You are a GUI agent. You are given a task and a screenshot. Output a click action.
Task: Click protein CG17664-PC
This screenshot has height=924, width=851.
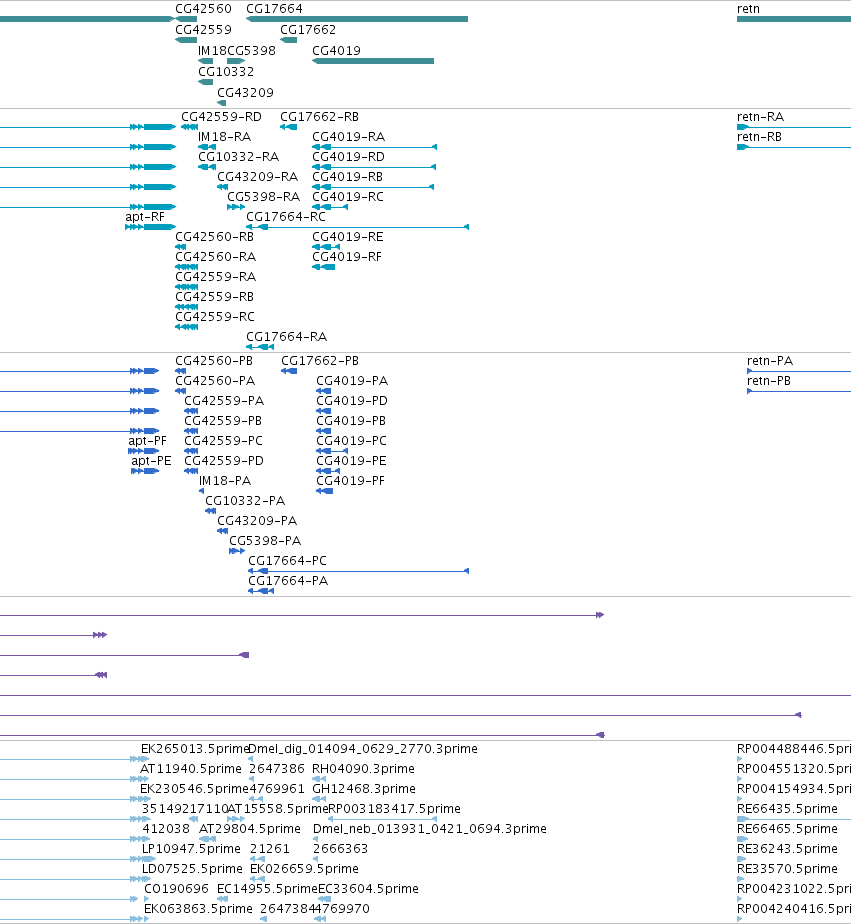(x=287, y=561)
